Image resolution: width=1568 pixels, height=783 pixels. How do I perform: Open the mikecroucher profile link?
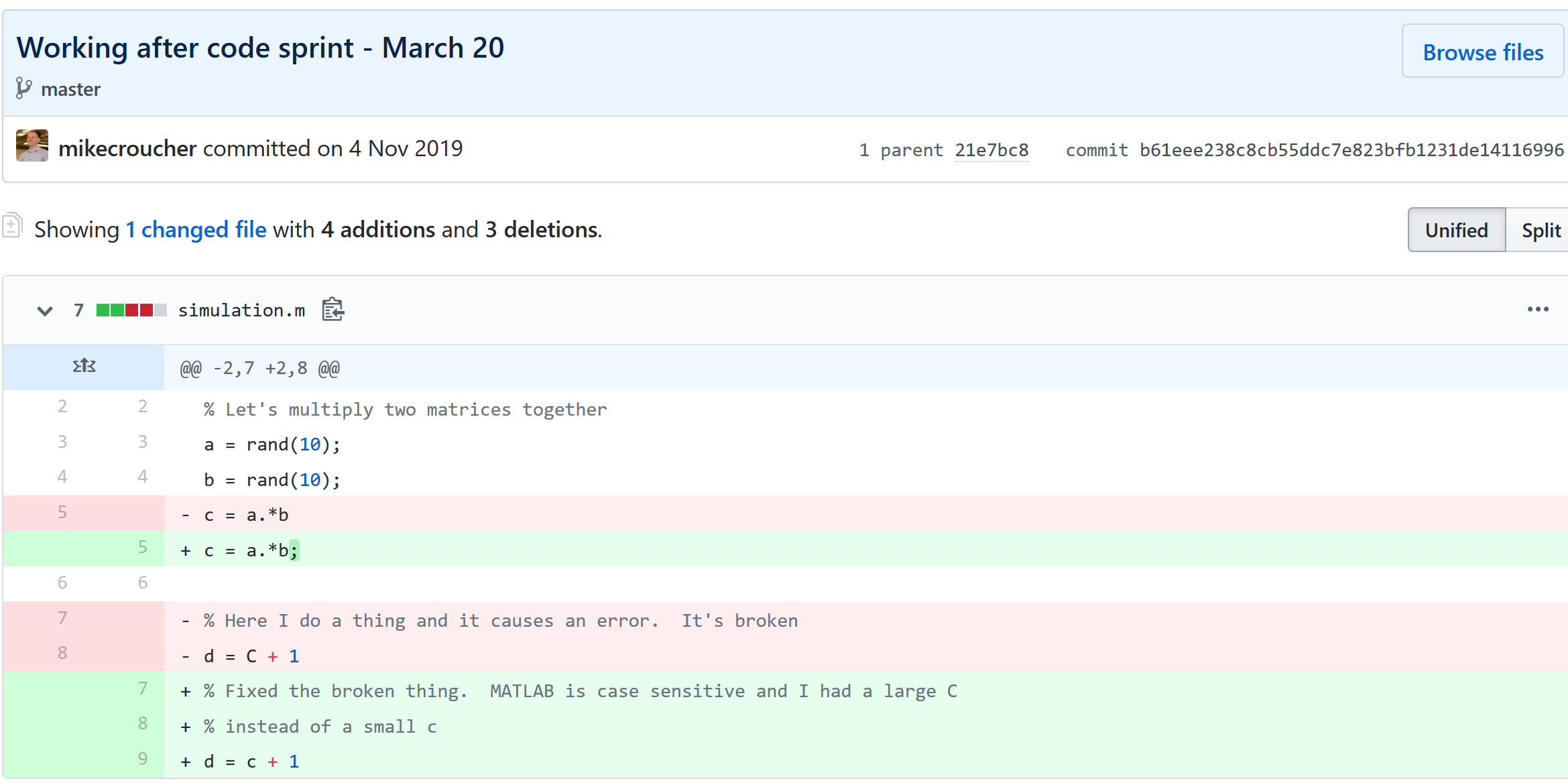(x=127, y=149)
